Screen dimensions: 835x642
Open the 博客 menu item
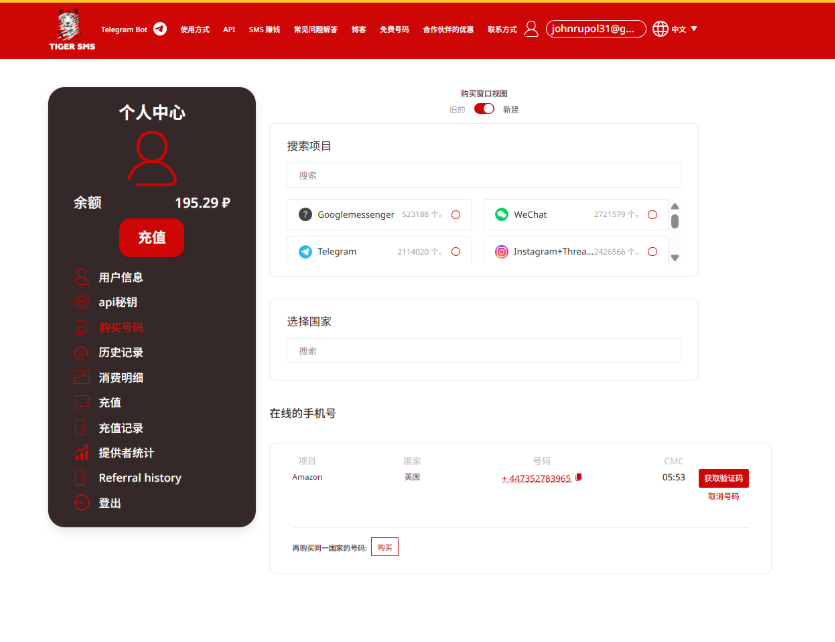pos(359,29)
